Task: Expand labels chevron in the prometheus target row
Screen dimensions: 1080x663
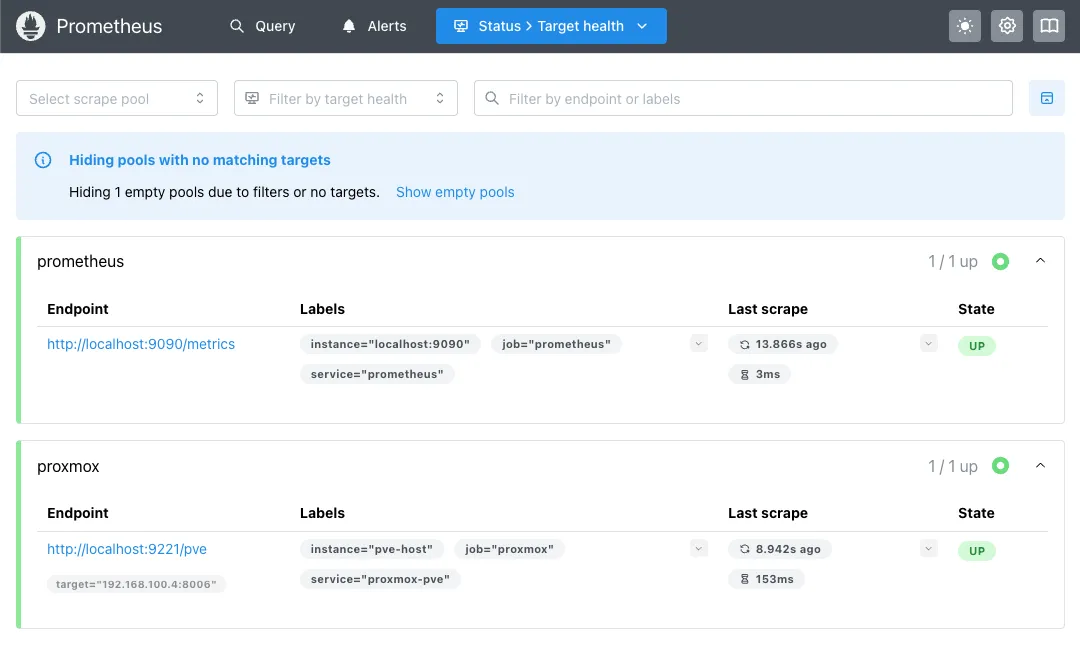Action: pos(698,344)
